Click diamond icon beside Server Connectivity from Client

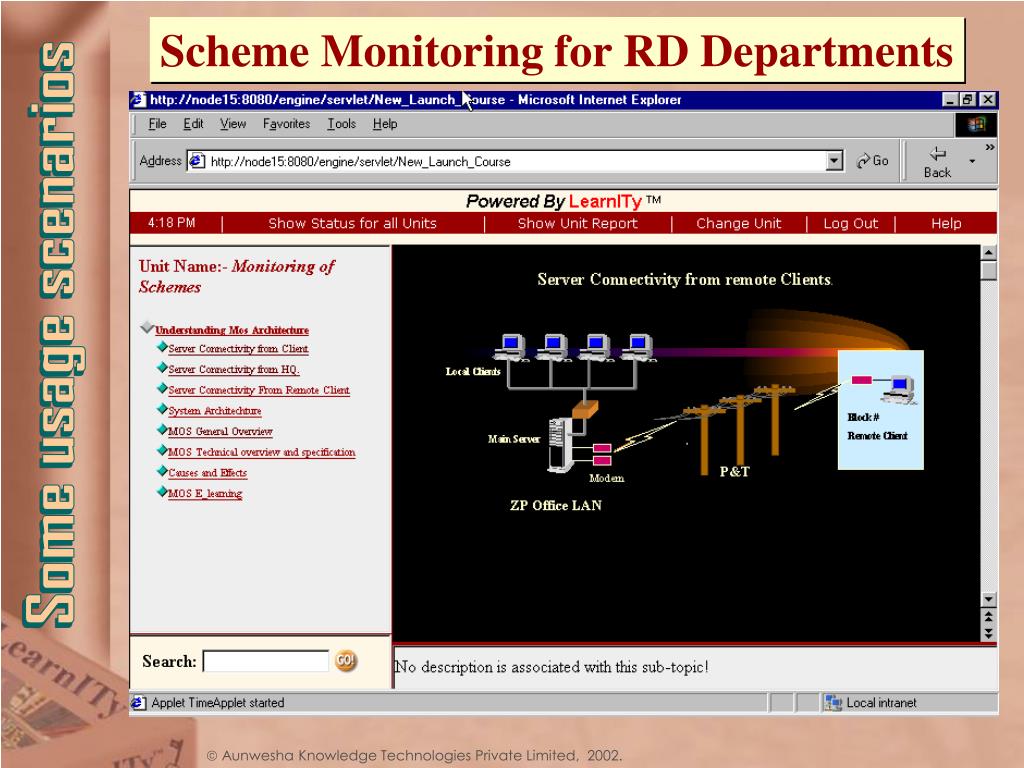(x=162, y=347)
